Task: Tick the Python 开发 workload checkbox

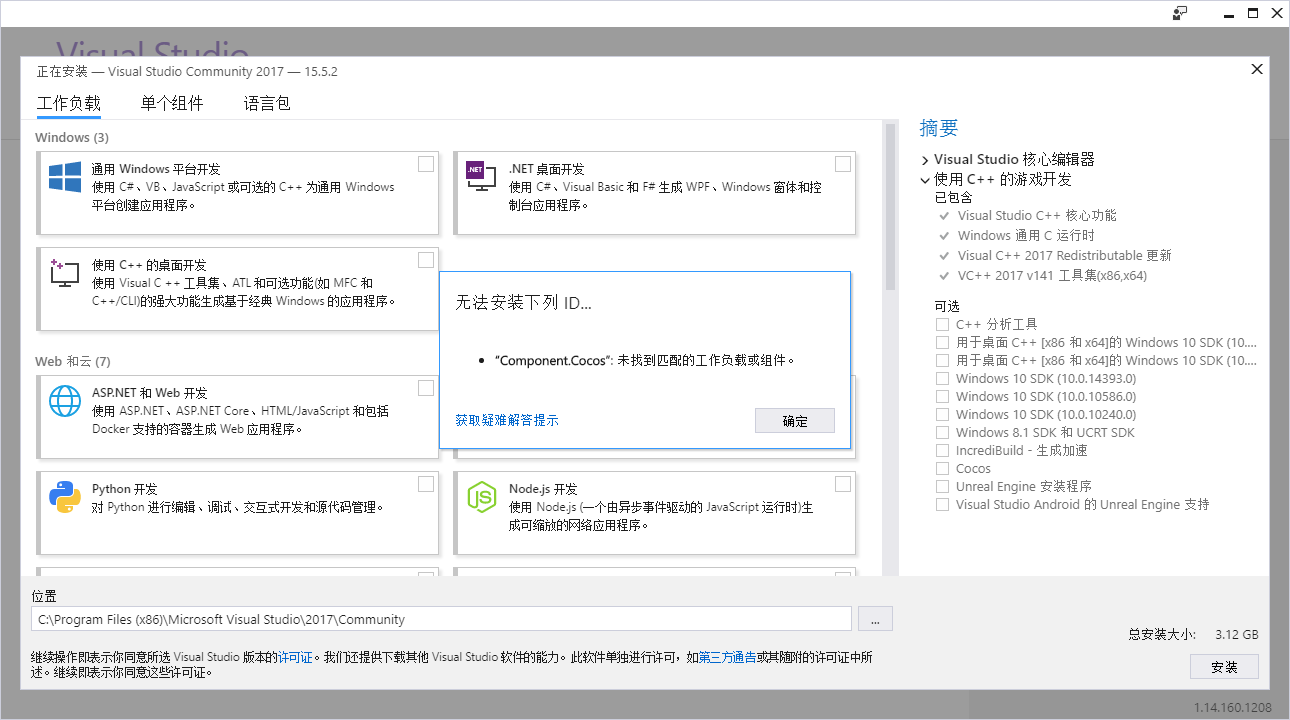Action: (x=426, y=484)
